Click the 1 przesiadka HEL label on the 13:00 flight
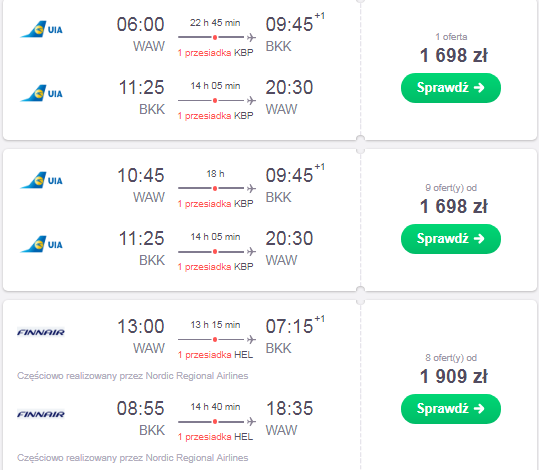539x470 pixels. point(216,354)
